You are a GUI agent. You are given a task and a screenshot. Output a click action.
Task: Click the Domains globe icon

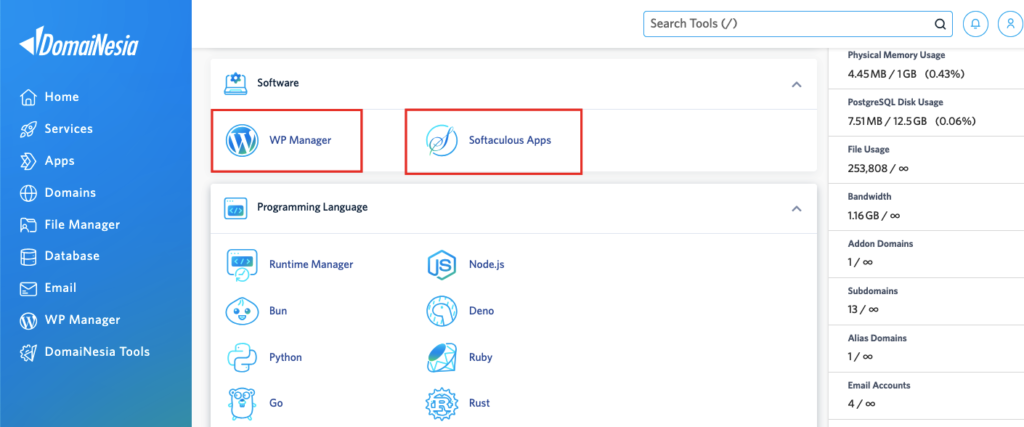click(28, 193)
